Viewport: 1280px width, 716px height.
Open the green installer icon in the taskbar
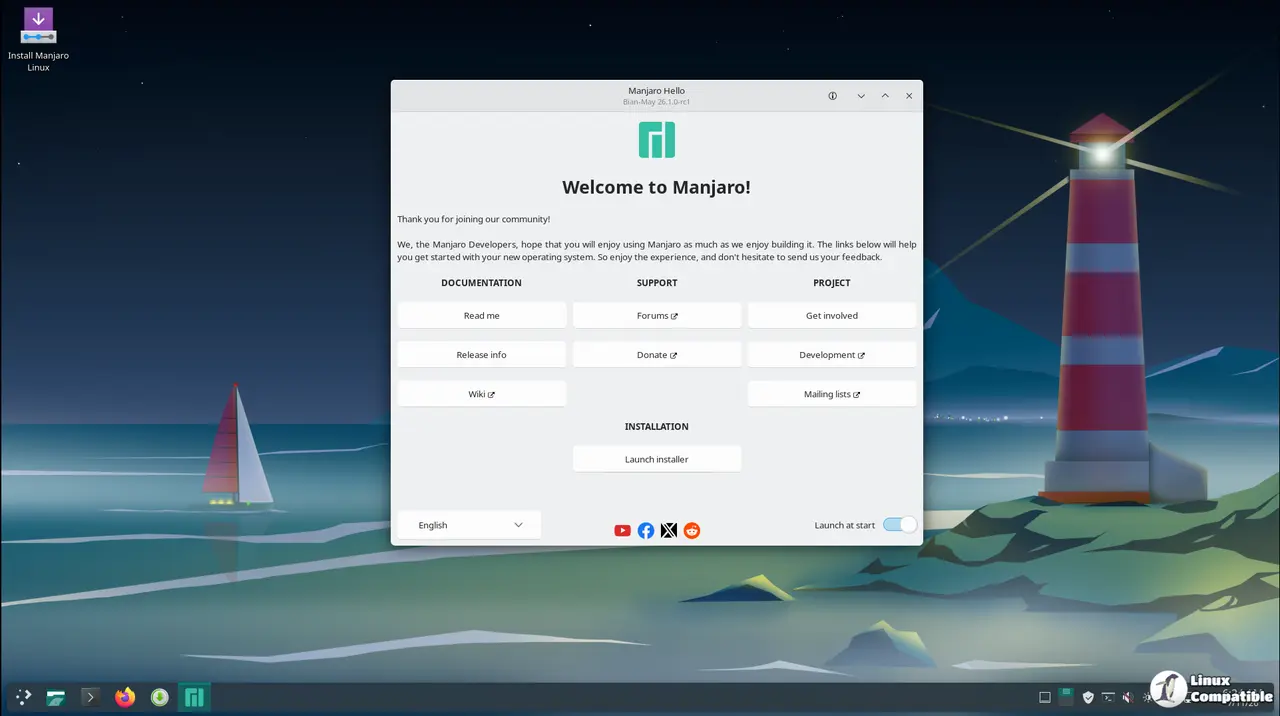(159, 697)
